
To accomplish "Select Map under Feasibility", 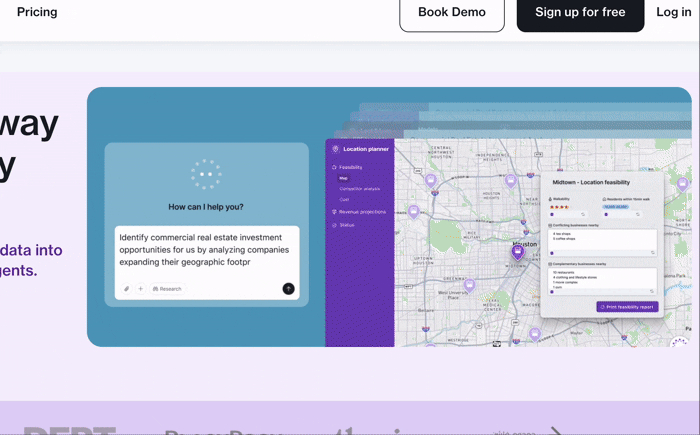I will [x=343, y=178].
